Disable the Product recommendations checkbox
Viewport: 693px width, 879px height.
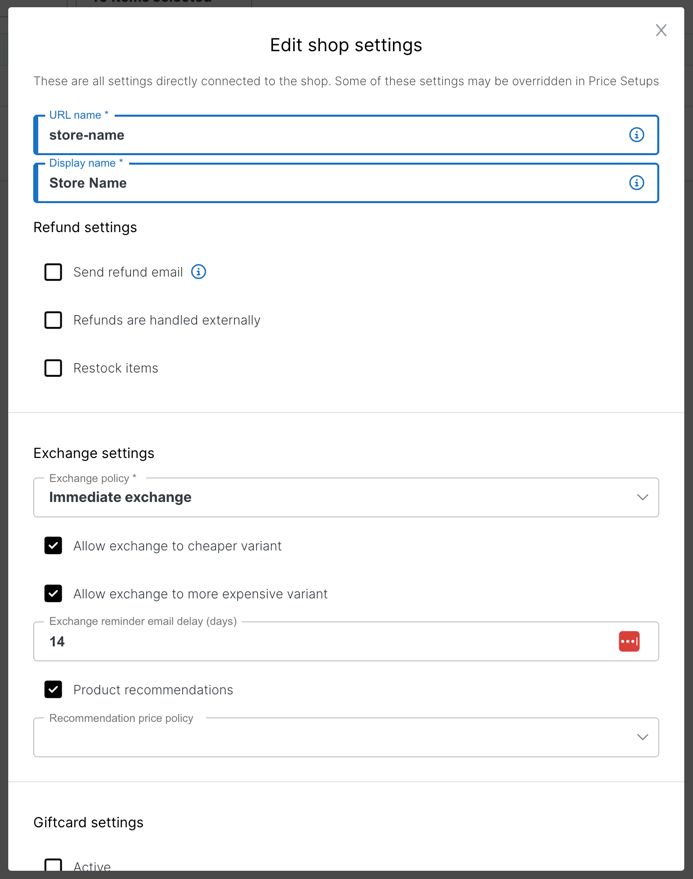(53, 690)
